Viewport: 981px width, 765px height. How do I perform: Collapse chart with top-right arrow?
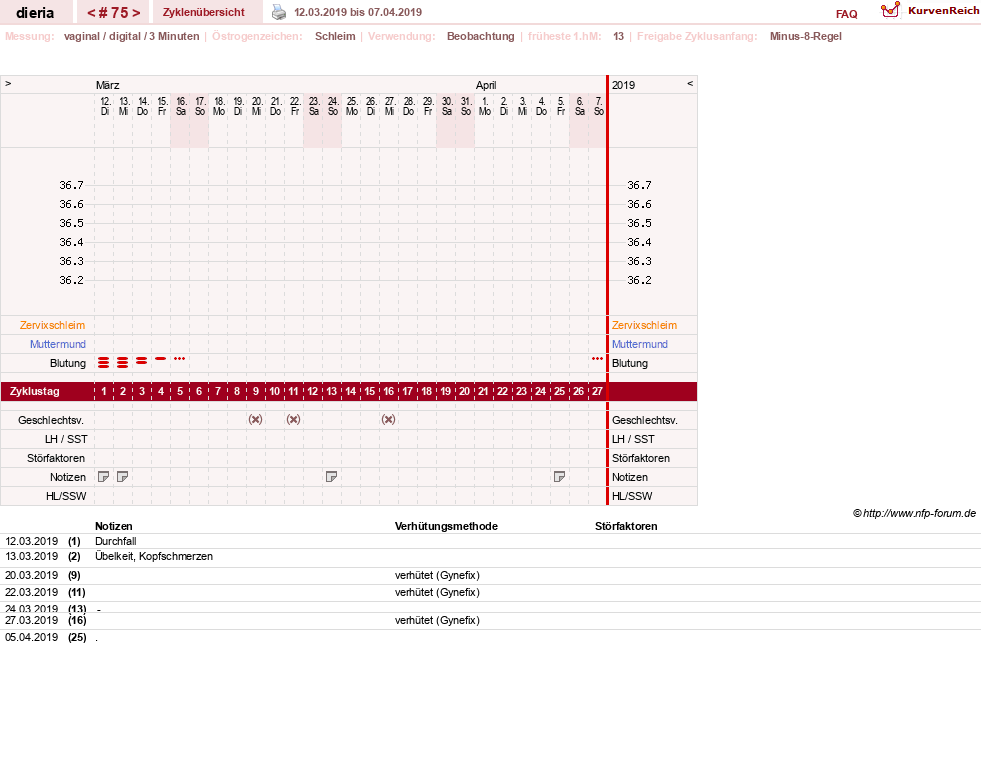(x=690, y=84)
